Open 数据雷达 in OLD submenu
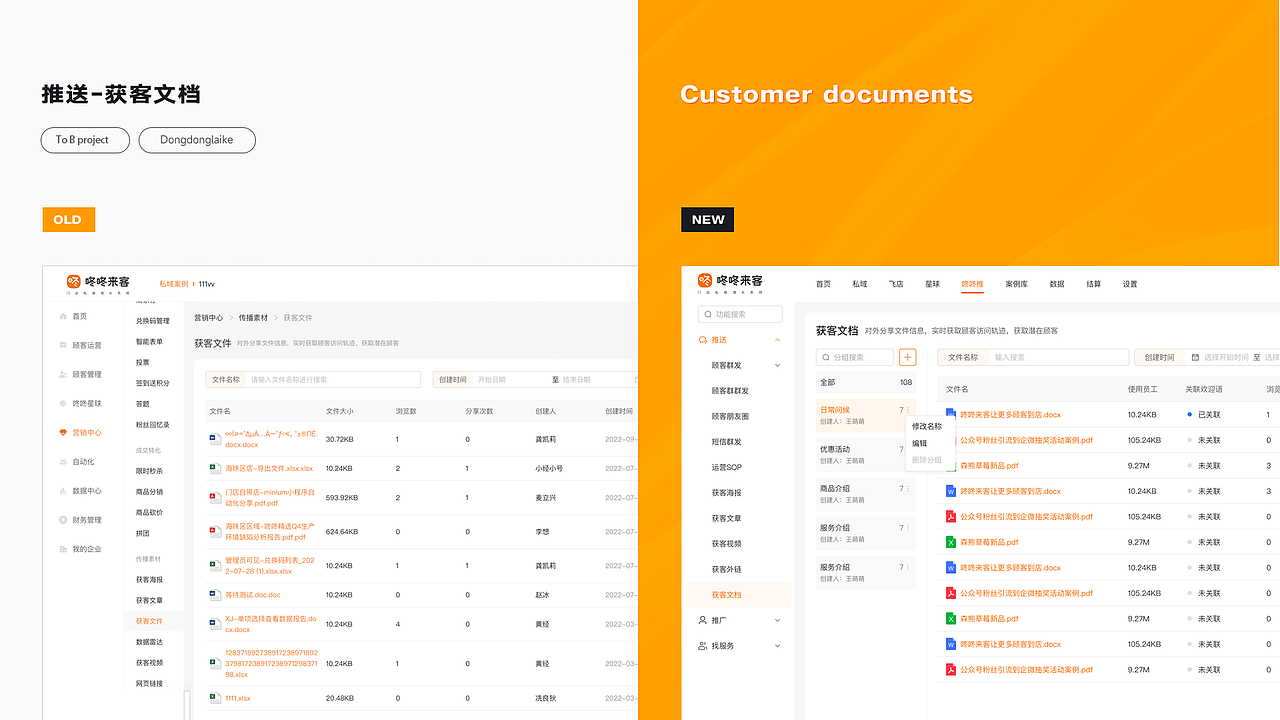1280x720 pixels. [149, 642]
